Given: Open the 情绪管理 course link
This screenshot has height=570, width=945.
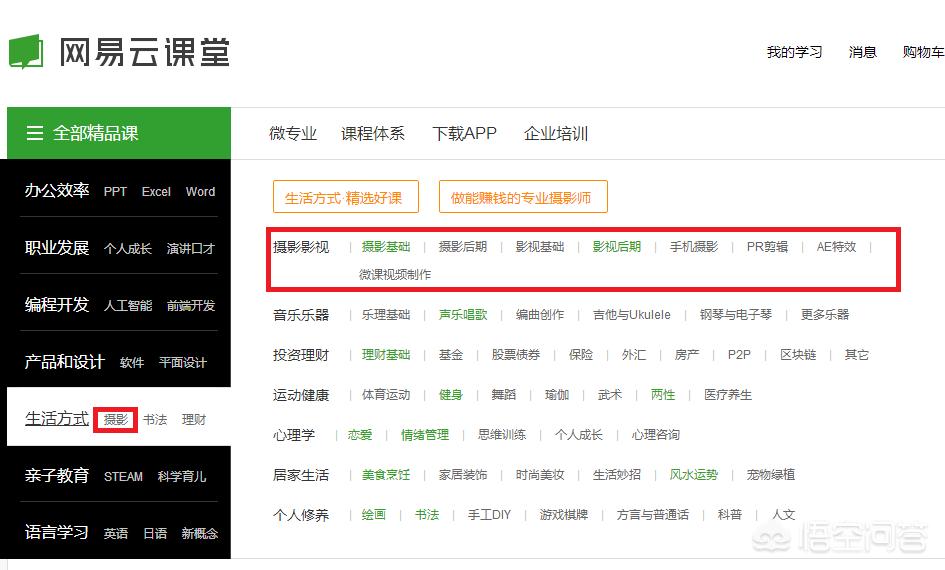Looking at the screenshot, I should [425, 434].
